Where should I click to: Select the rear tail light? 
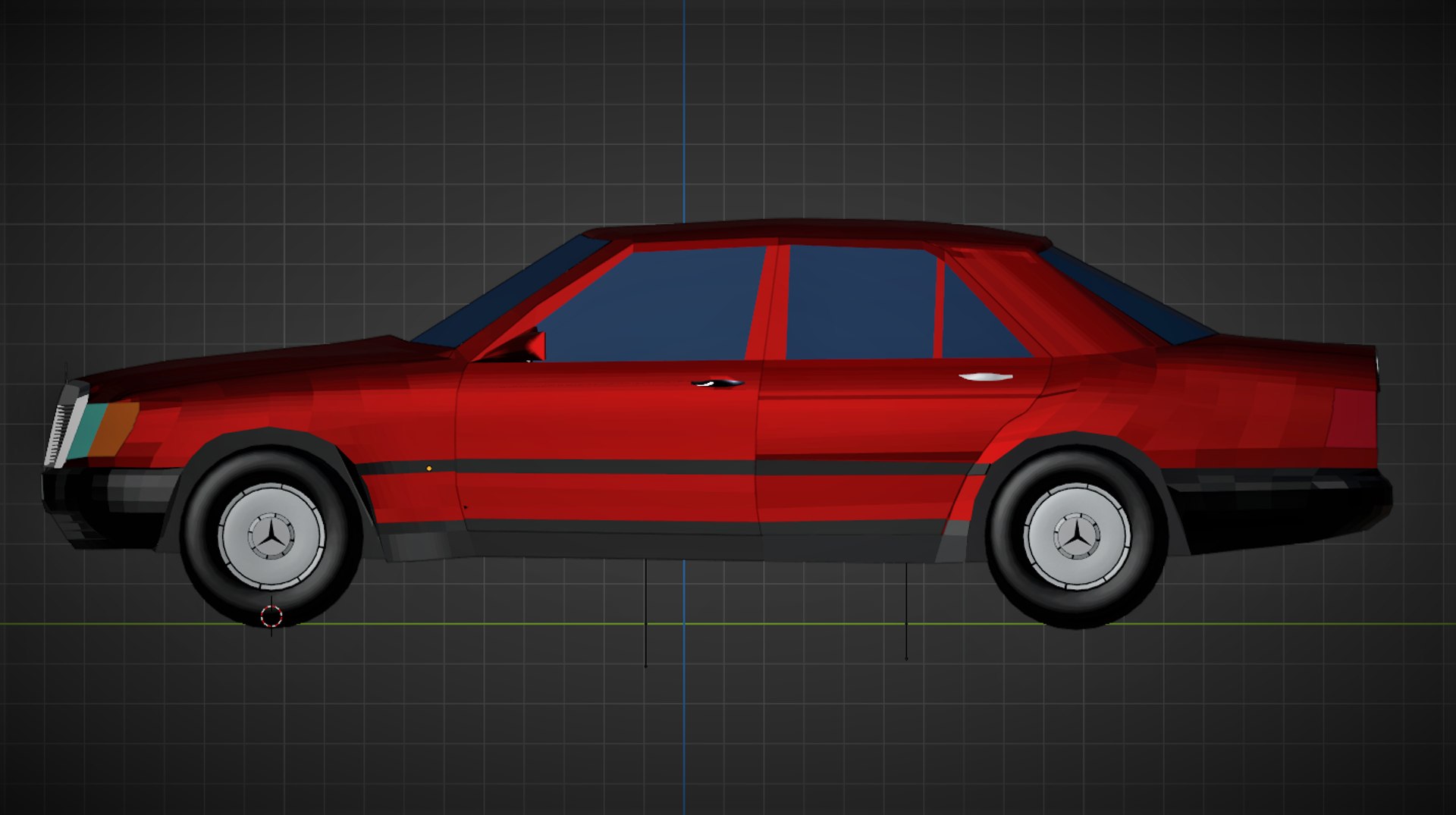tap(1351, 418)
